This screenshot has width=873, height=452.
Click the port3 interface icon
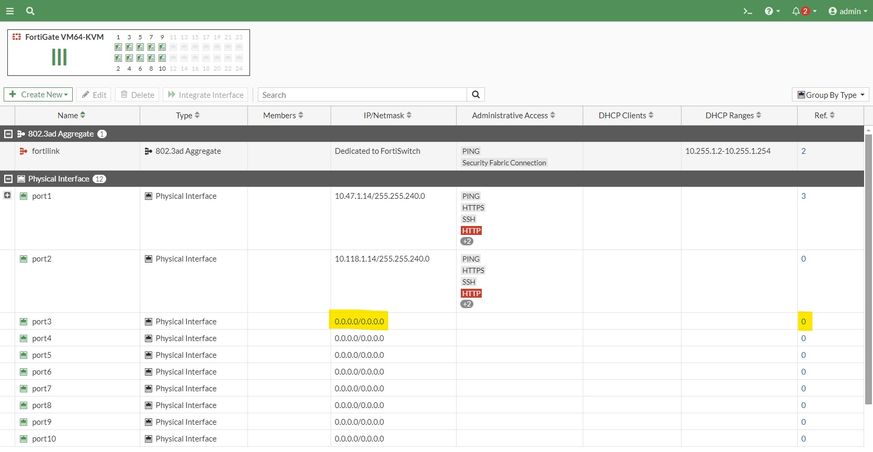click(23, 322)
